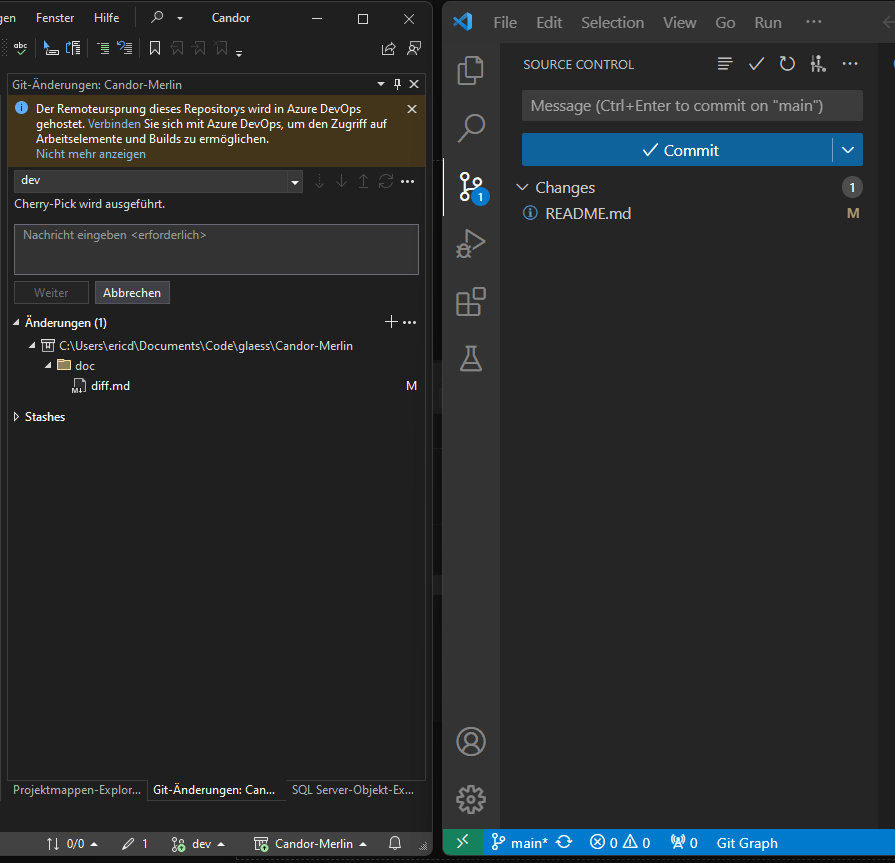Open README.md in the Changes list
The image size is (895, 863).
click(x=588, y=213)
